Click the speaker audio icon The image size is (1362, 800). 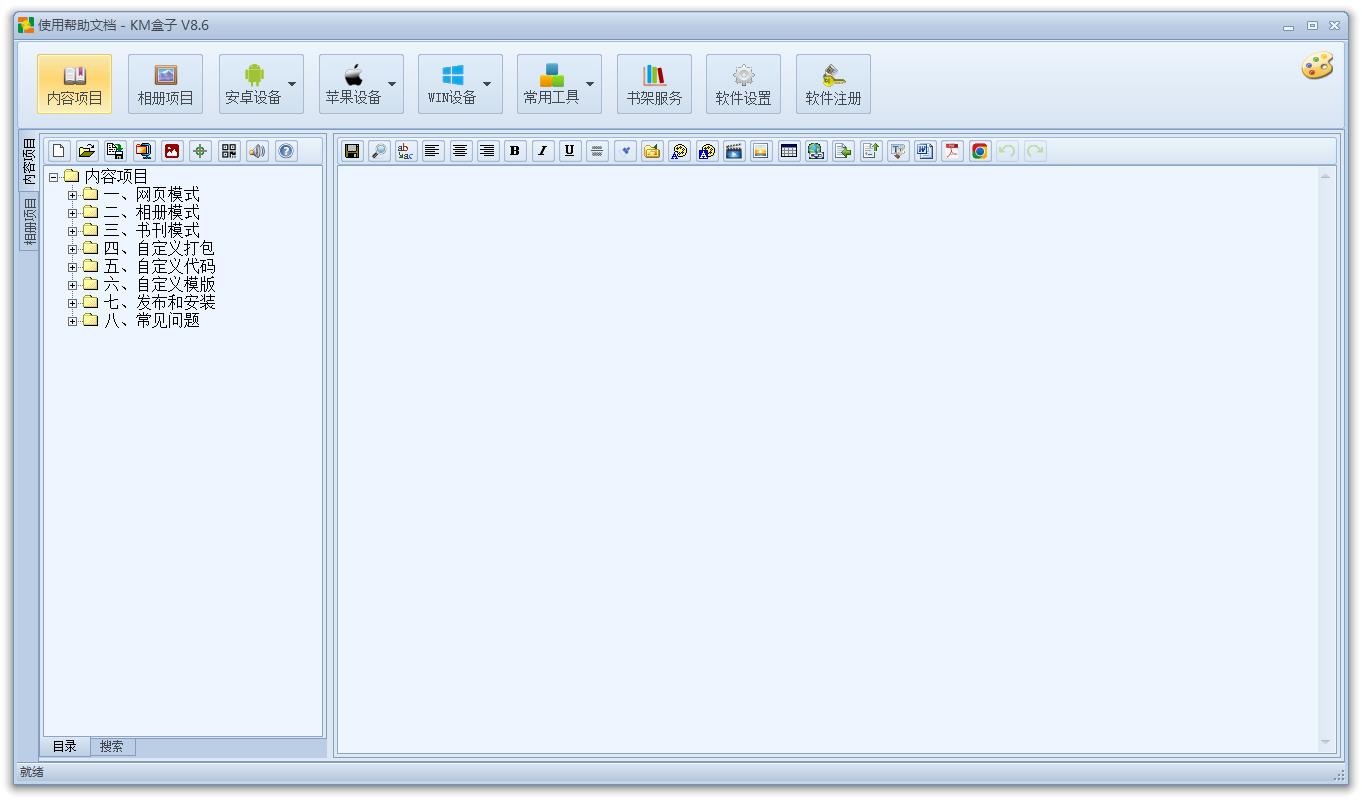coord(257,151)
